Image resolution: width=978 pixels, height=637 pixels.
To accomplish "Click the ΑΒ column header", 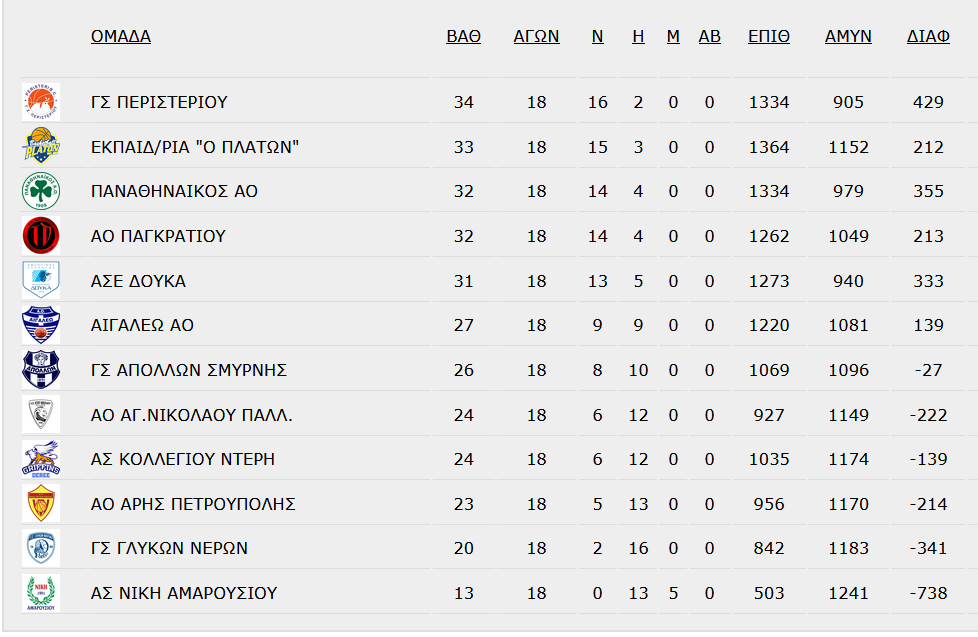I will pyautogui.click(x=709, y=36).
